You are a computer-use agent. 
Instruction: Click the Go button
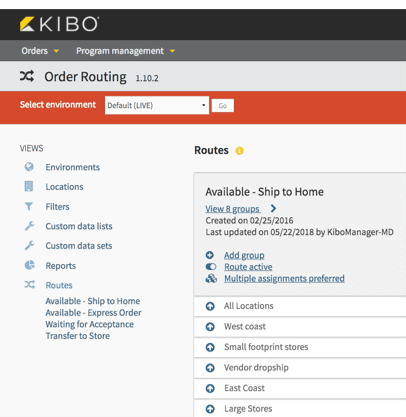point(223,106)
